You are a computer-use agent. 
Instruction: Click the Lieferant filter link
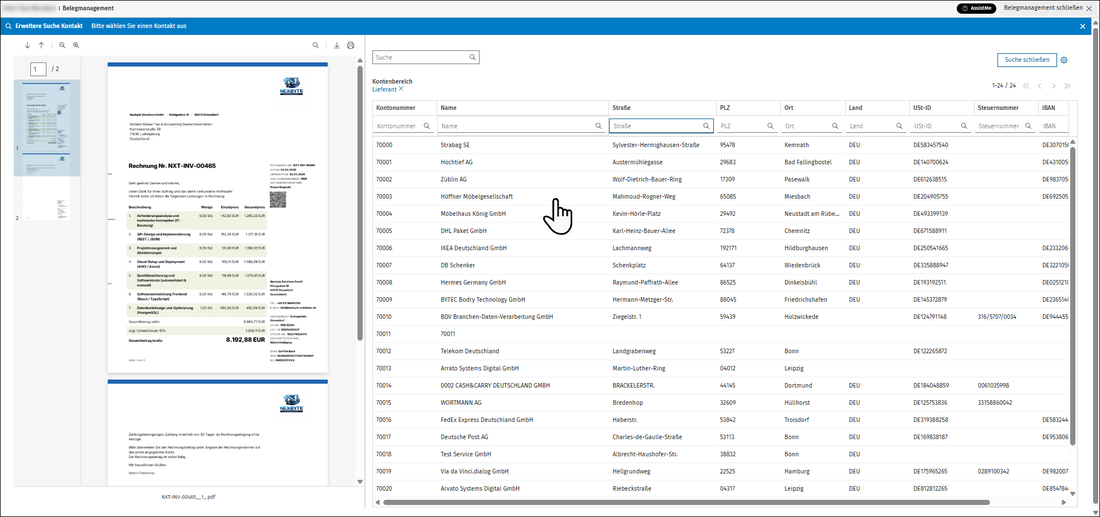tap(384, 89)
